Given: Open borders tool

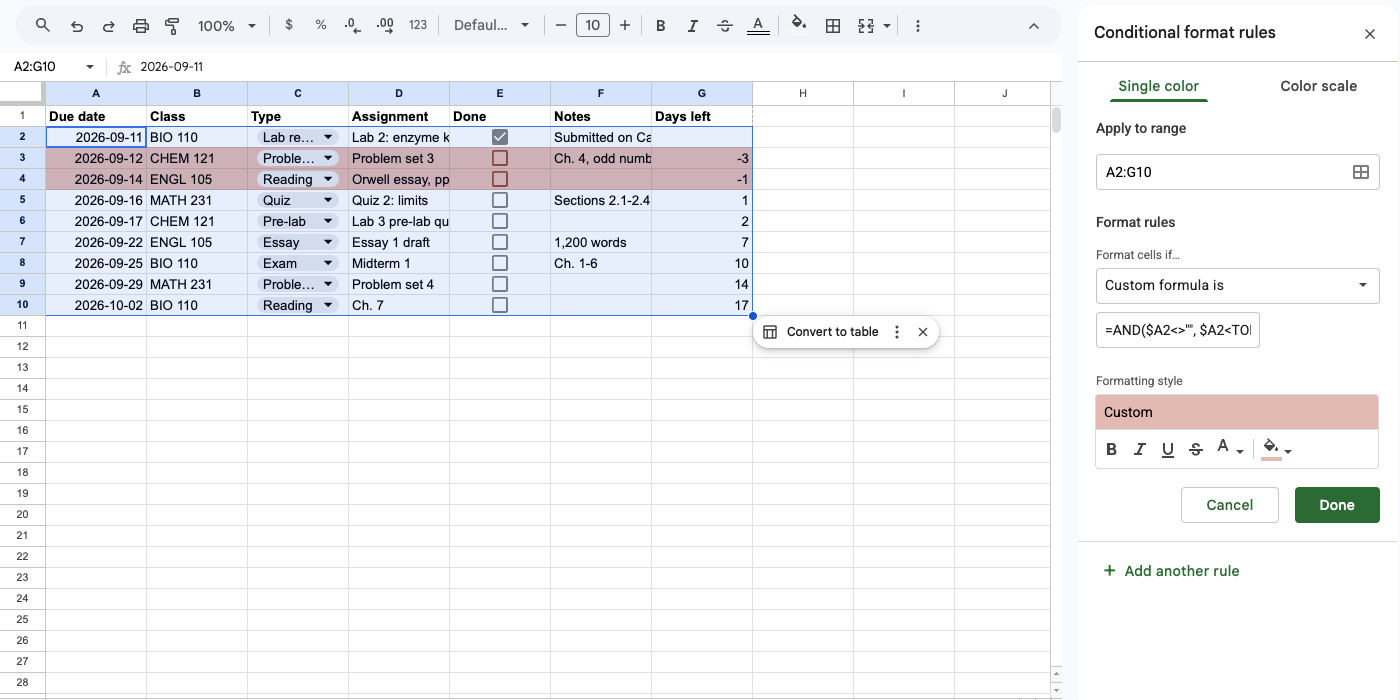Looking at the screenshot, I should click(x=832, y=25).
